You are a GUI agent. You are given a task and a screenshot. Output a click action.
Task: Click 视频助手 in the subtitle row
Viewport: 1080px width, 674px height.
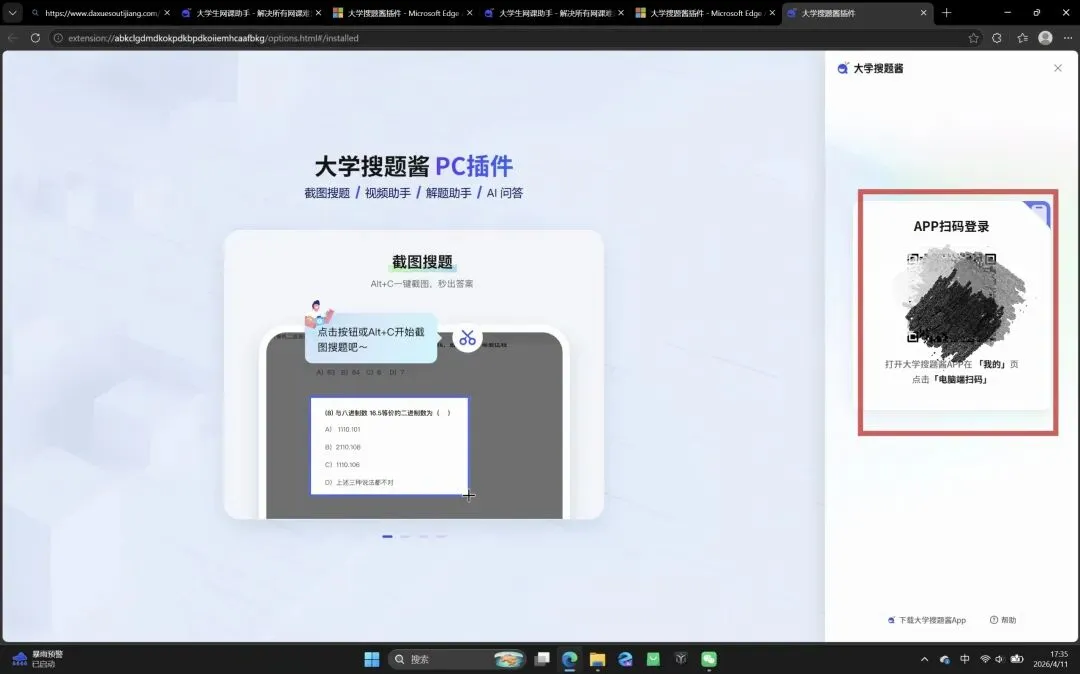point(388,193)
